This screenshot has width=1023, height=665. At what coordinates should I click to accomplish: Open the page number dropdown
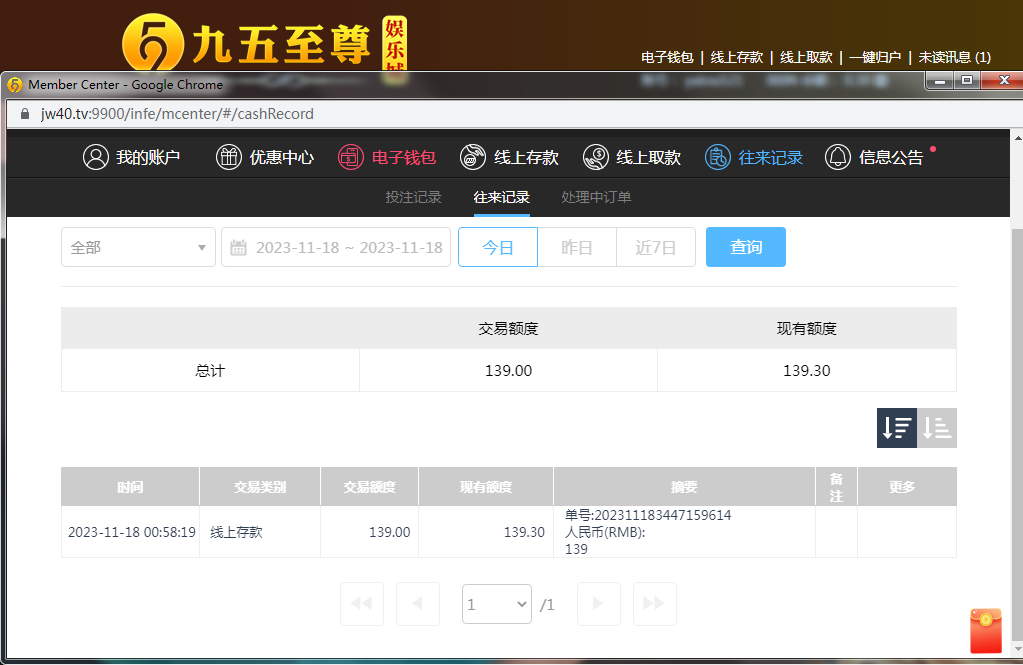coord(496,604)
